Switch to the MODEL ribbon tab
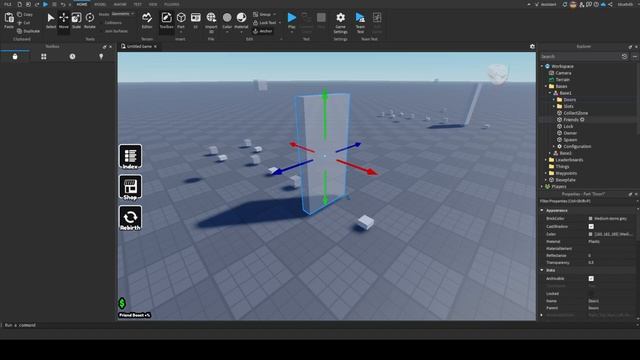 click(100, 4)
